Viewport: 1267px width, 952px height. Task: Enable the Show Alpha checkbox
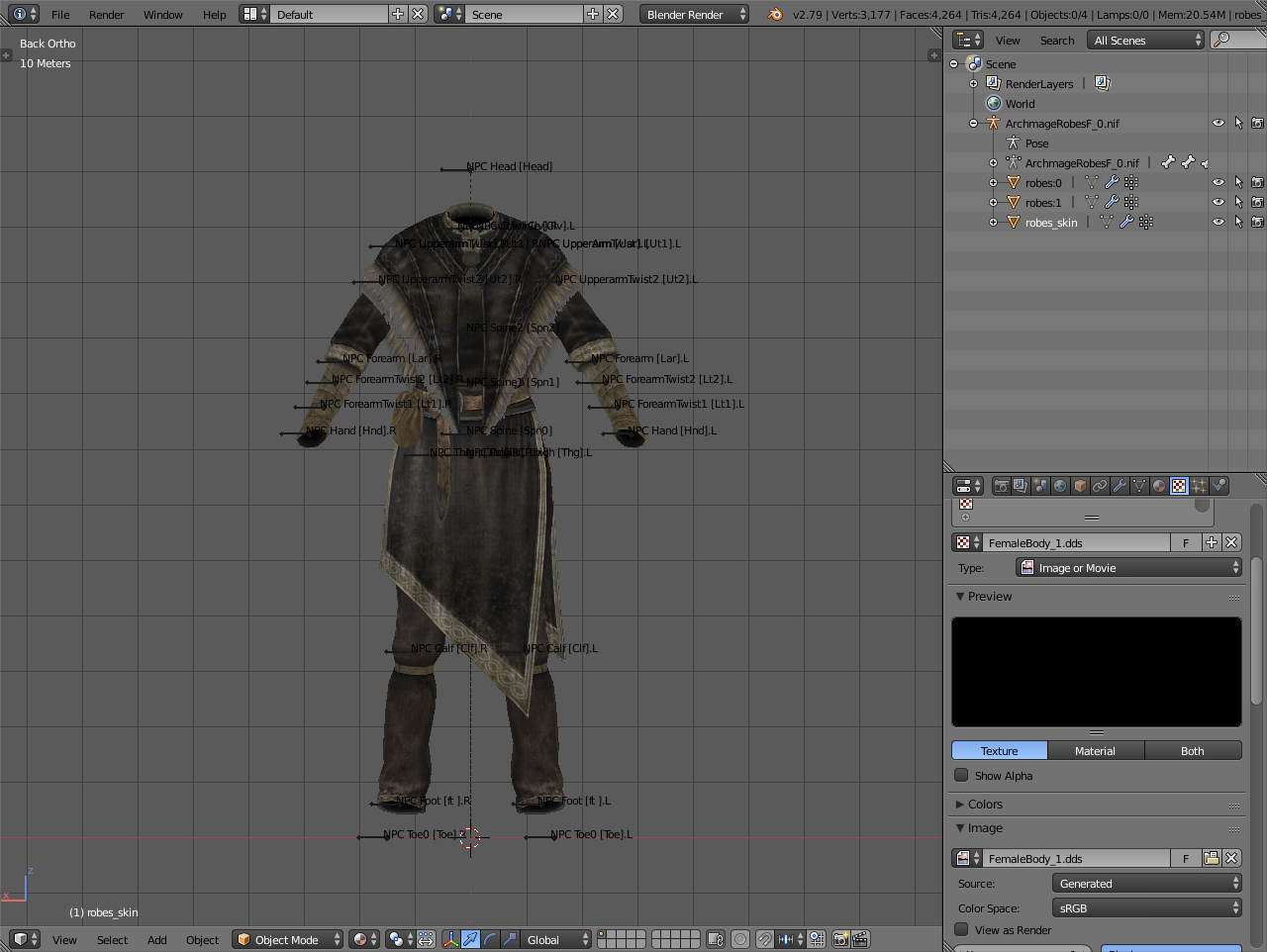[x=961, y=775]
